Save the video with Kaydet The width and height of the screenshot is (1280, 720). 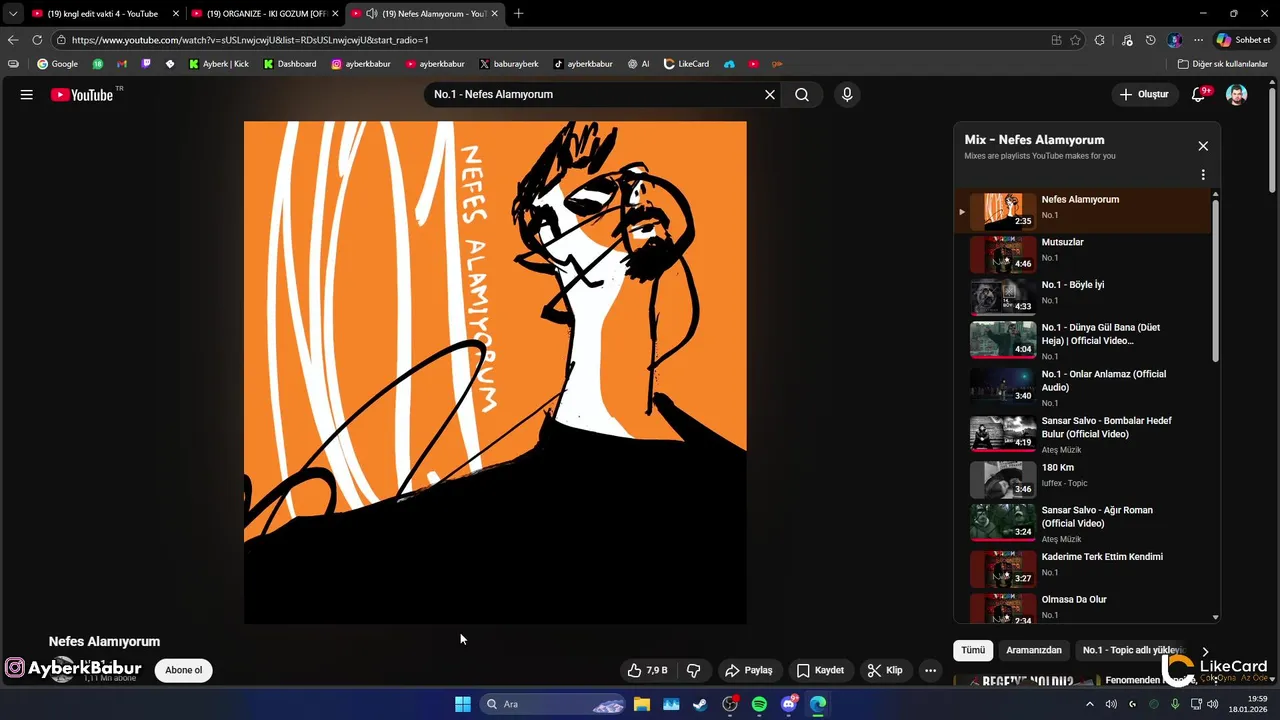(x=820, y=670)
